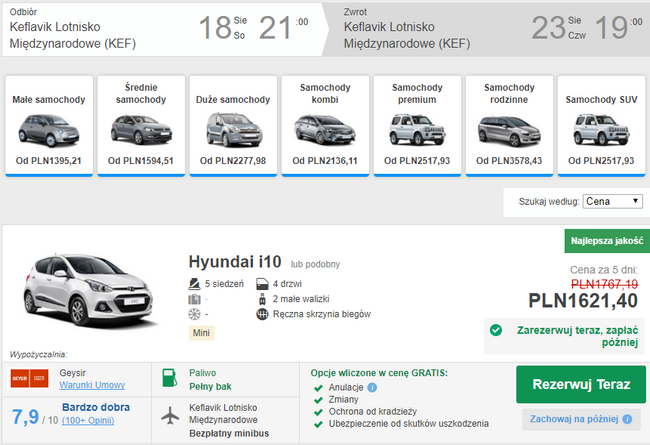Click the Hyundai i10 title

coord(235,262)
